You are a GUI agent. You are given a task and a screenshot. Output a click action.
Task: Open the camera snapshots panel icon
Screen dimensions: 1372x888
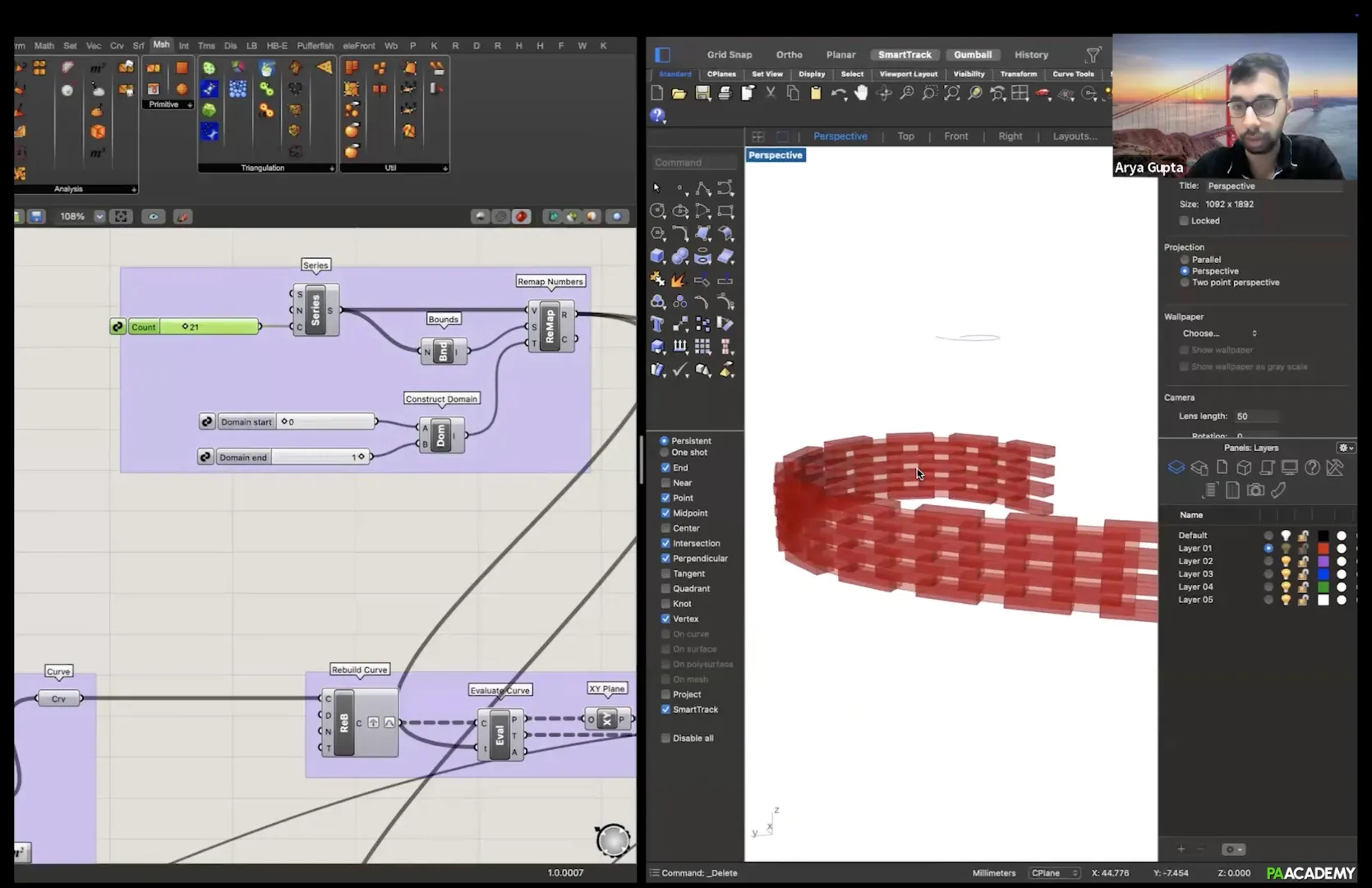(1255, 490)
